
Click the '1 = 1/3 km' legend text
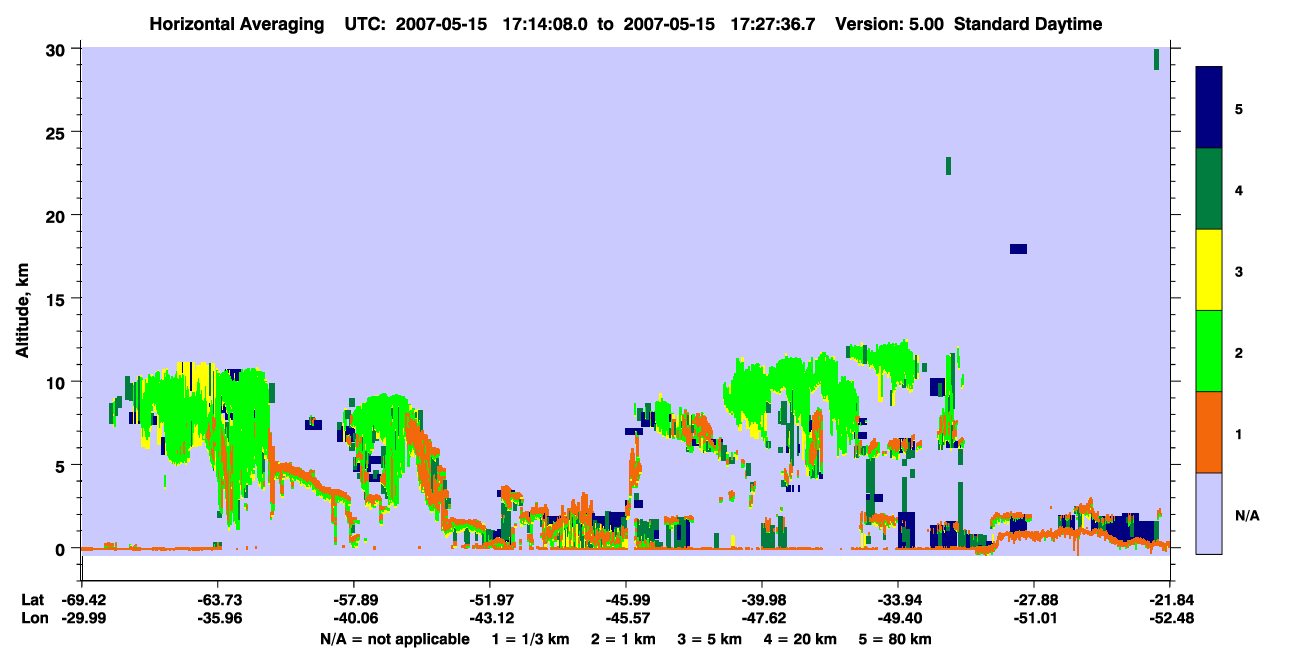(530, 639)
